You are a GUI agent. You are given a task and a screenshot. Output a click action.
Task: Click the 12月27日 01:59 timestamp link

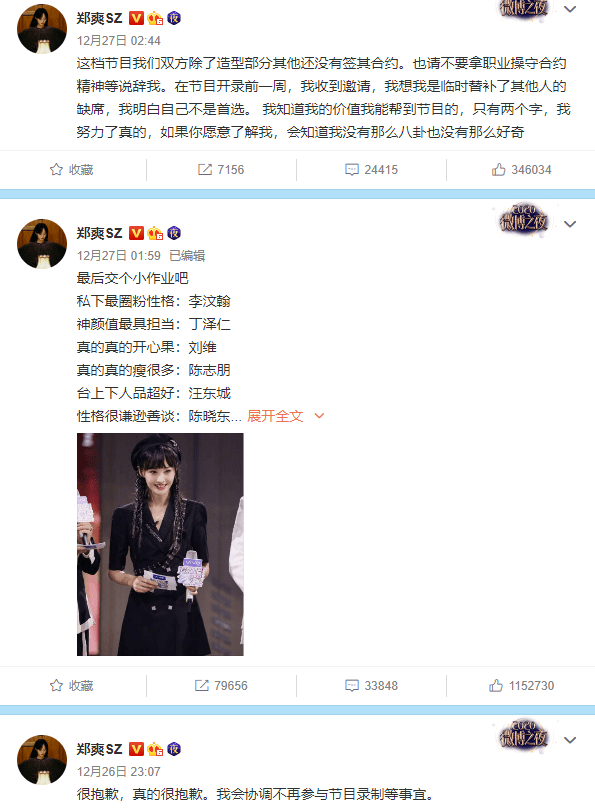pyautogui.click(x=118, y=256)
